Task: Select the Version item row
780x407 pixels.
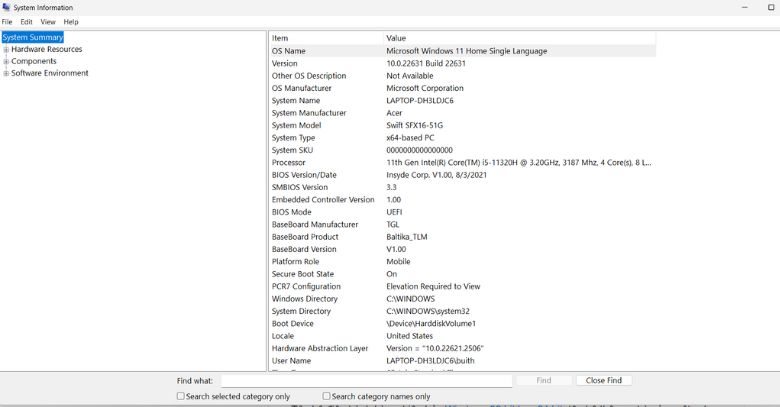Action: point(463,63)
